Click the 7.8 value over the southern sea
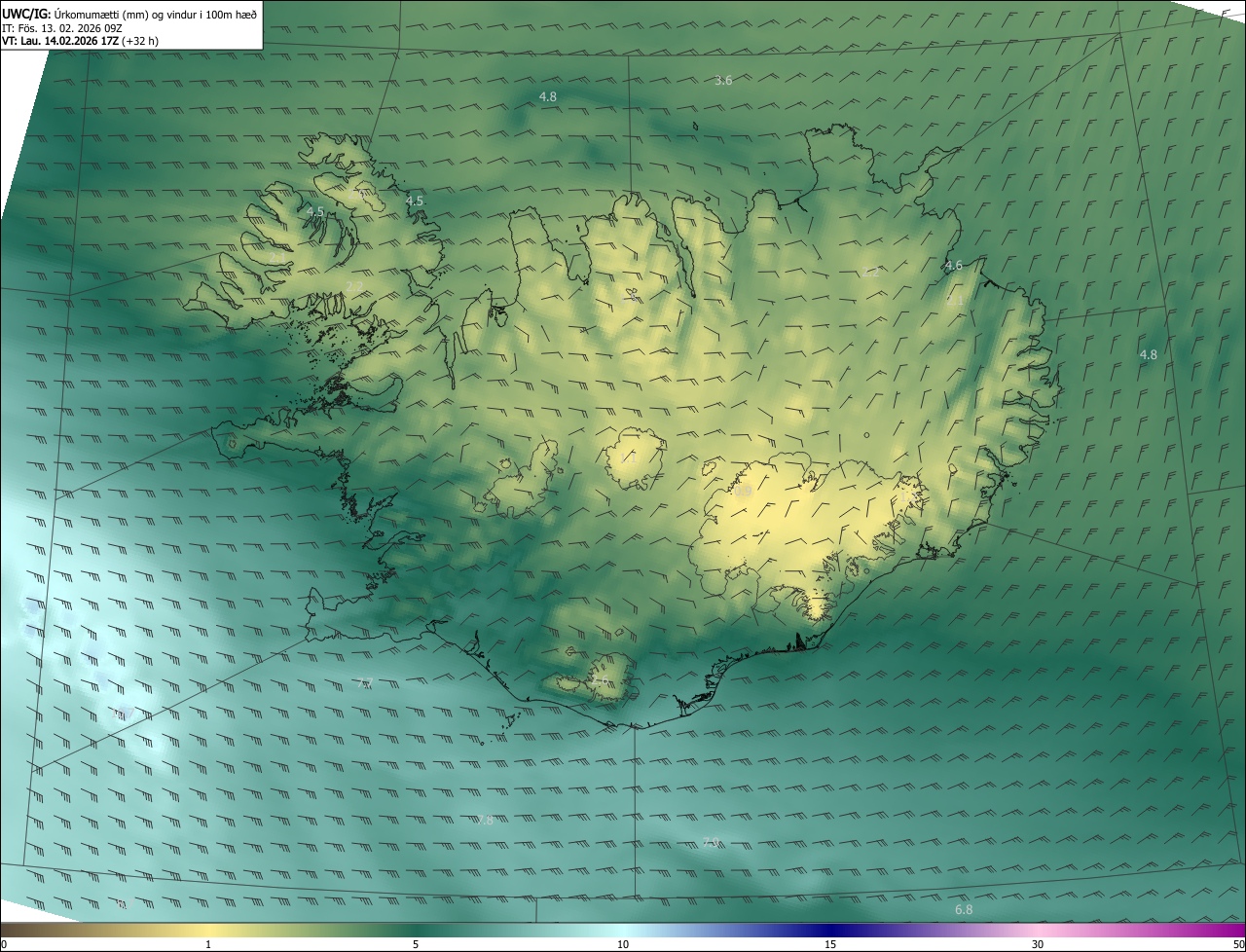The width and height of the screenshot is (1246, 952). 485,820
